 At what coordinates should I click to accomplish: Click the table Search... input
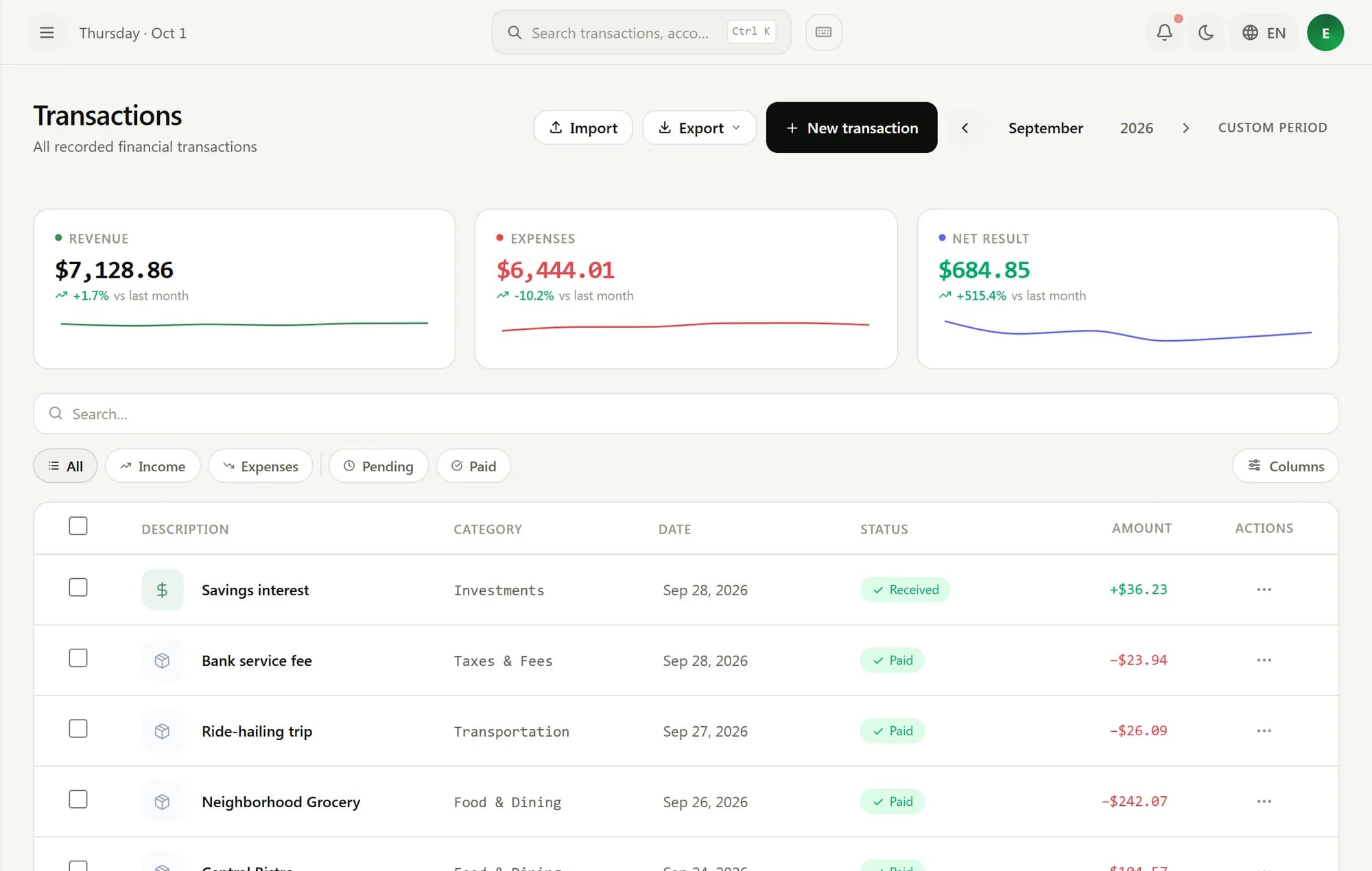tap(686, 414)
